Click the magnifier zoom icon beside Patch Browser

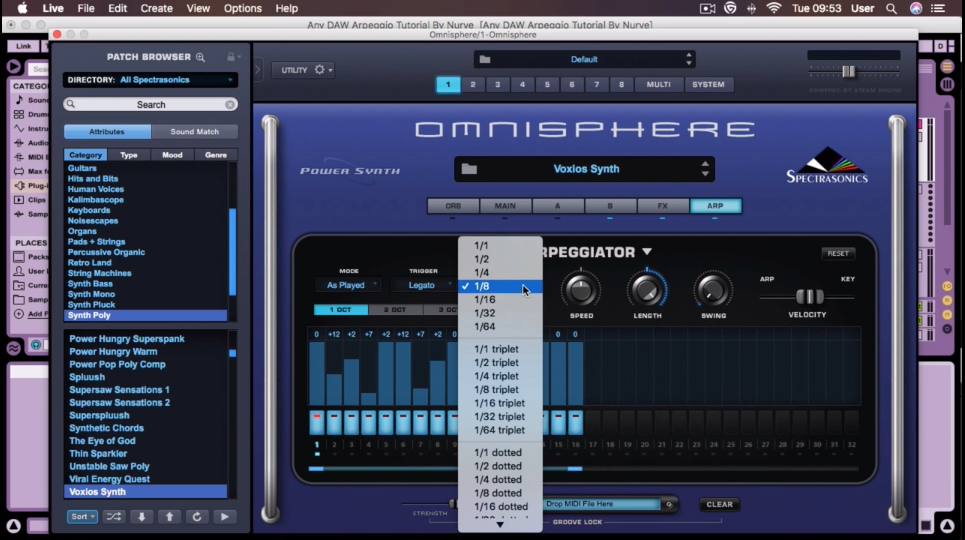click(201, 57)
